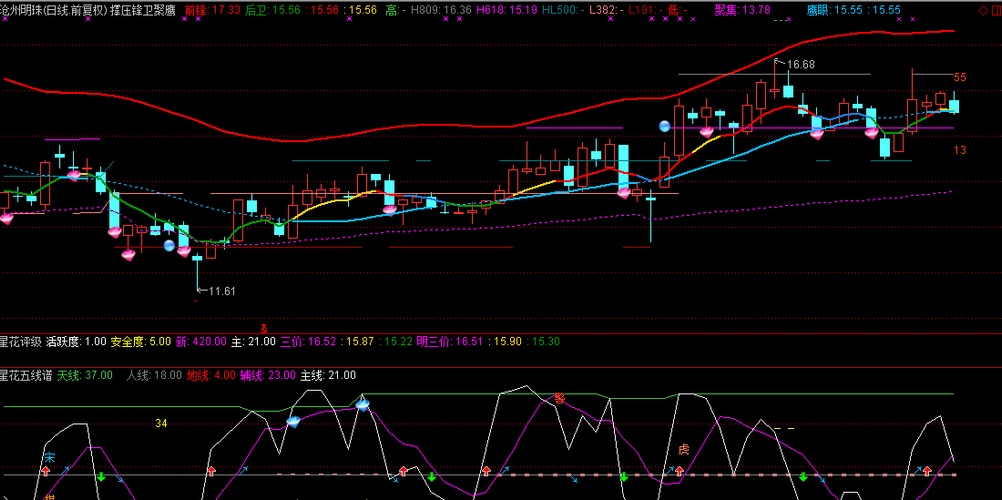Image resolution: width=1002 pixels, height=500 pixels.
Task: Click the orange 鸳 marker on the purple line
Action: (560, 398)
